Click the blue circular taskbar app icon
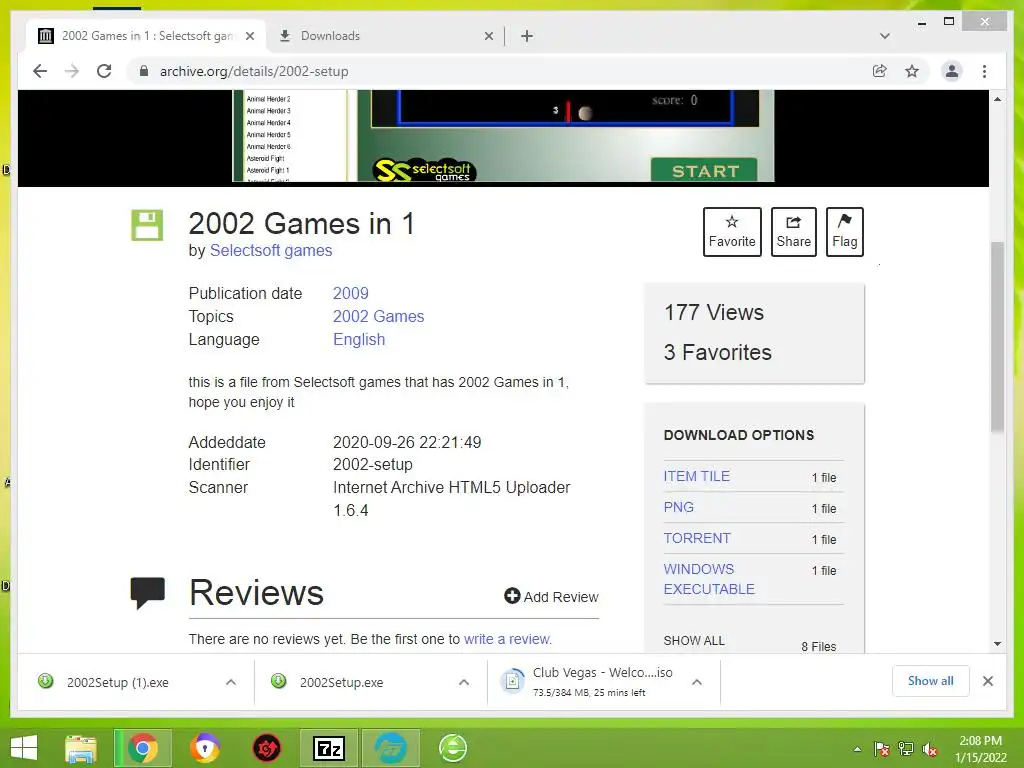This screenshot has height=768, width=1024. click(391, 748)
